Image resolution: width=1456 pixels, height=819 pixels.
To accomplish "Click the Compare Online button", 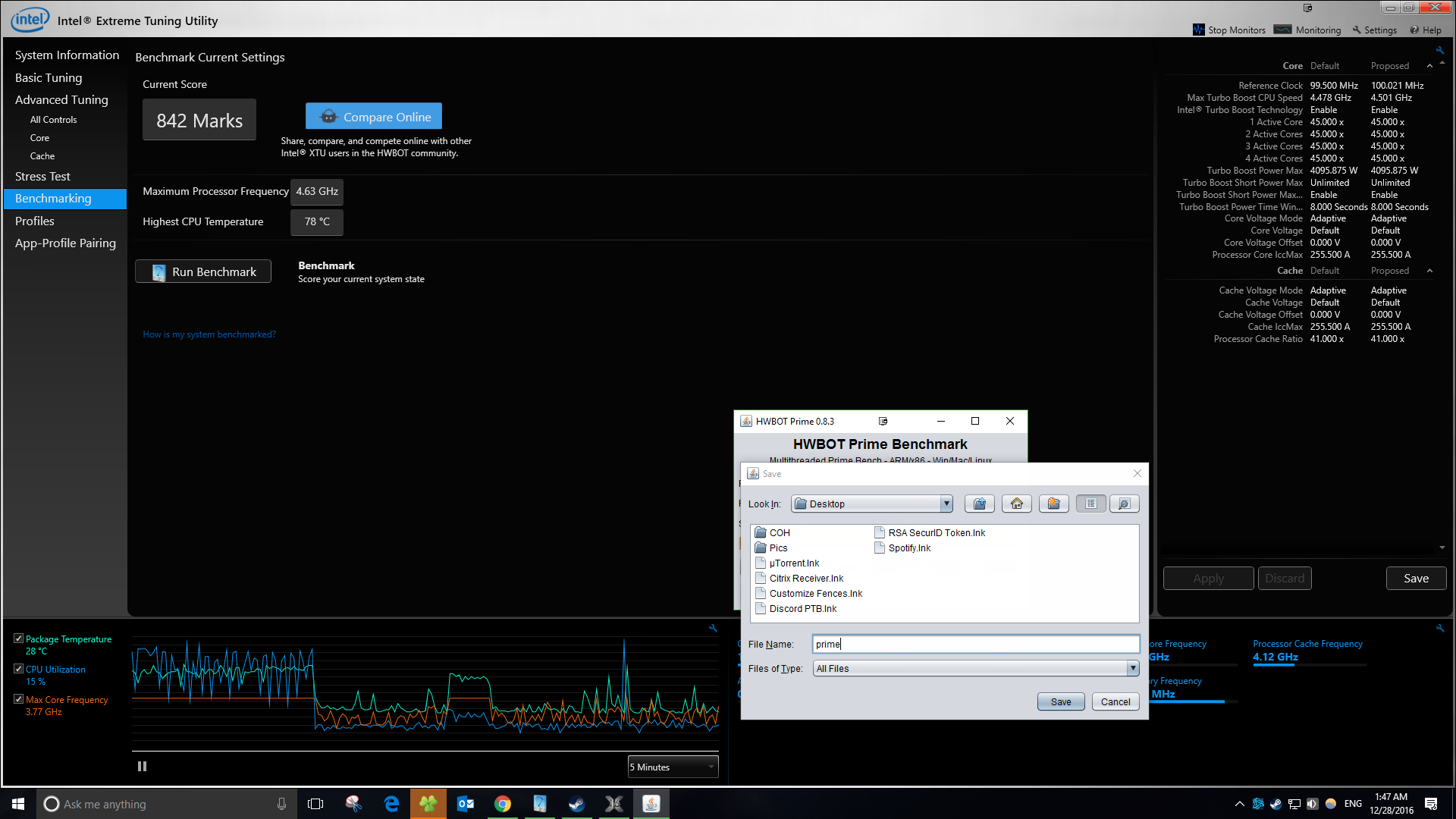I will coord(374,116).
